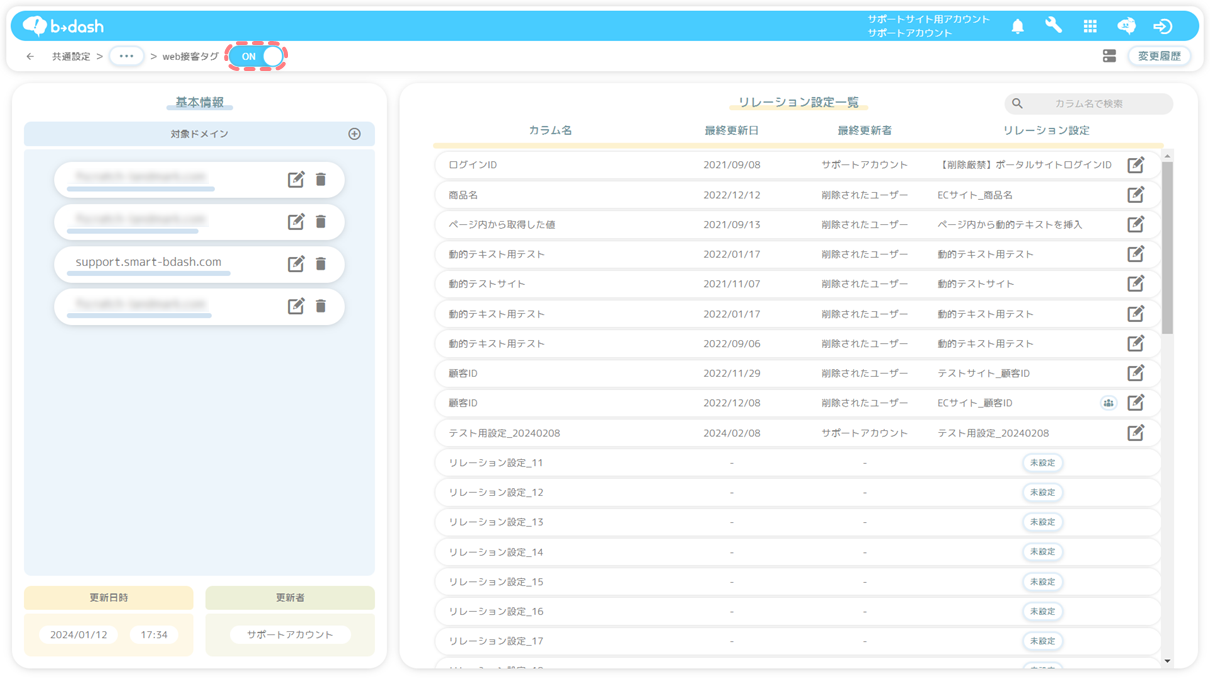Click 未設定 for リレーション設定_13
The width and height of the screenshot is (1210, 680).
pos(1042,522)
